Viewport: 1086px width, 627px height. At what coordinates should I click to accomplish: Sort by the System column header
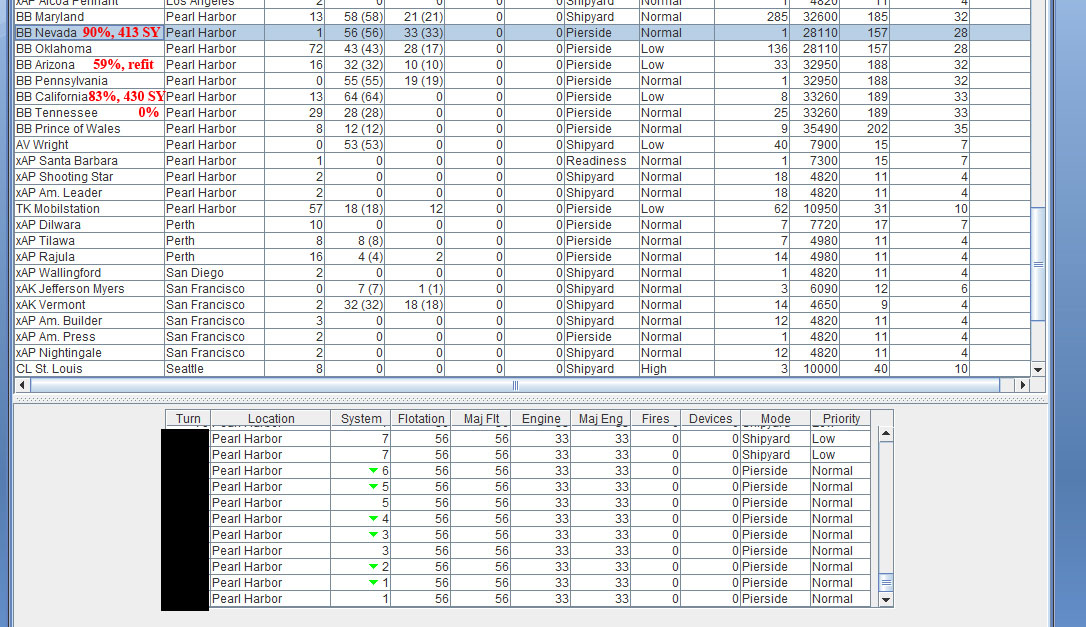pyautogui.click(x=361, y=418)
